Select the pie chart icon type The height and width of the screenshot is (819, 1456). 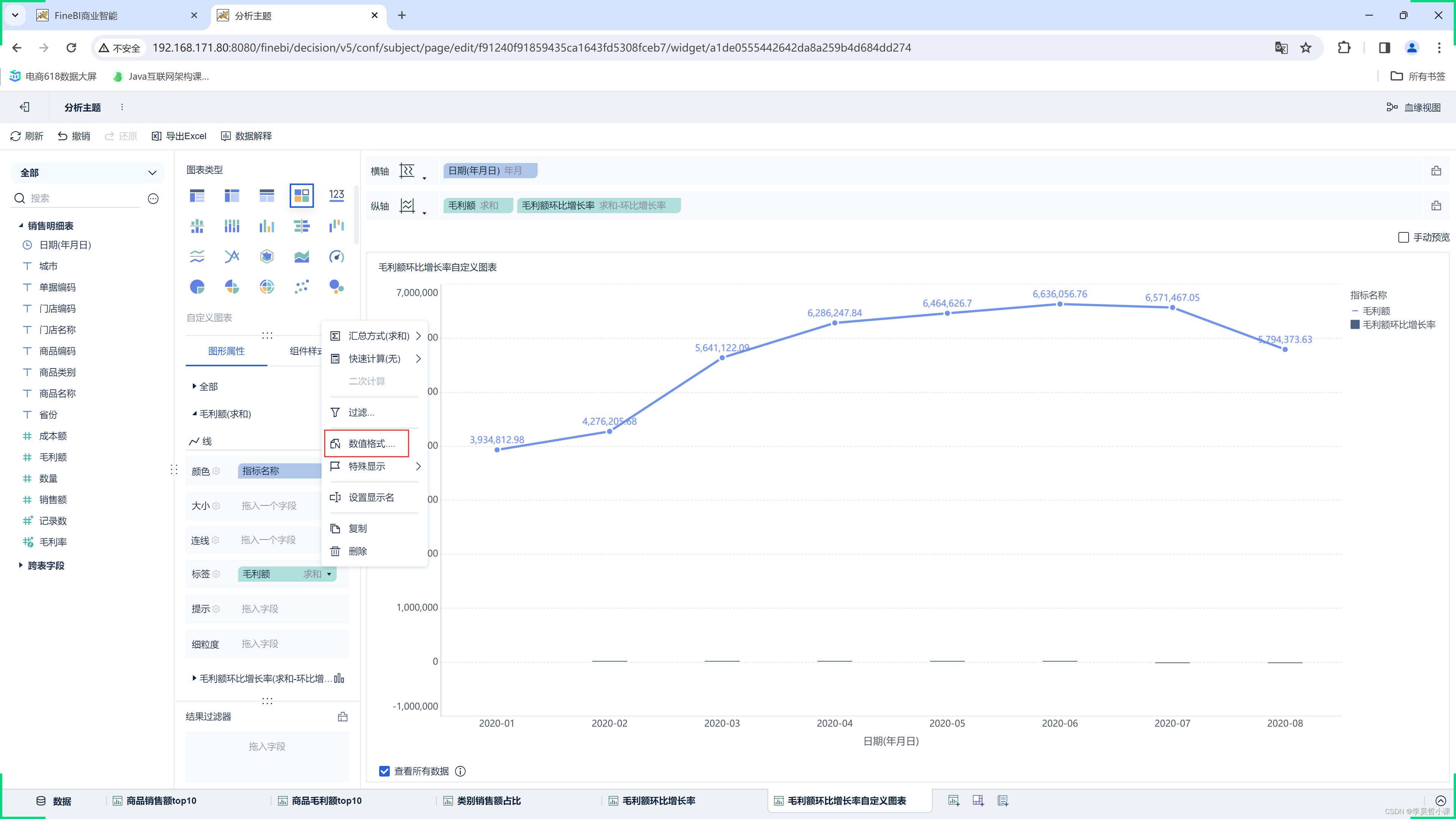tap(197, 287)
